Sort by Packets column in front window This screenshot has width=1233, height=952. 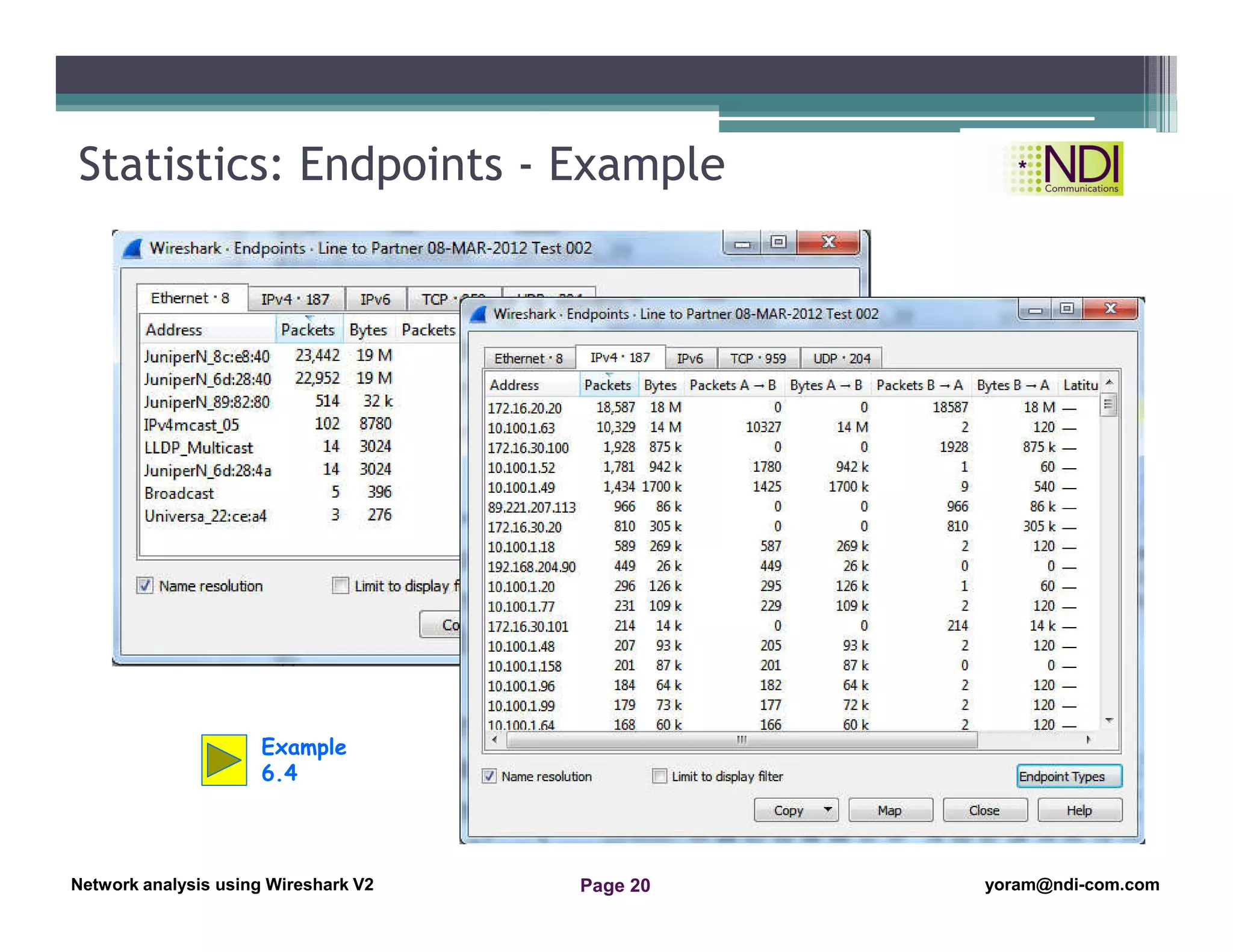click(608, 385)
